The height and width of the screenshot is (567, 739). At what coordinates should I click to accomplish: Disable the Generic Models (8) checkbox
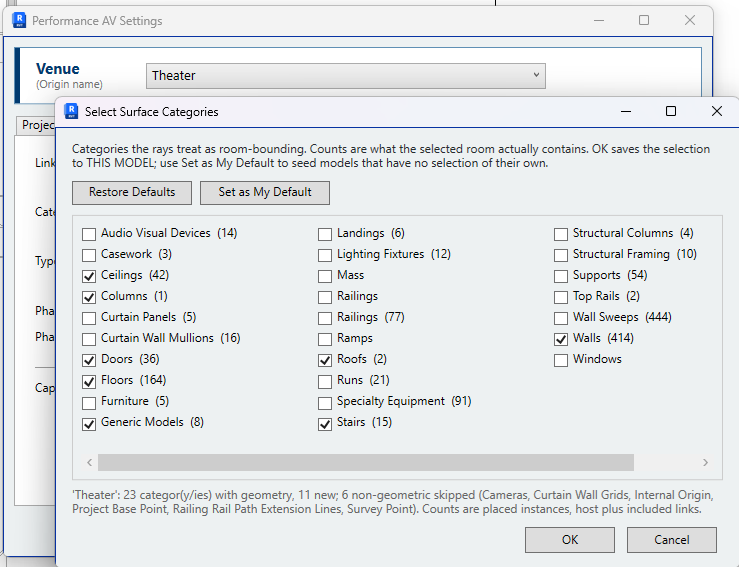[x=89, y=423]
